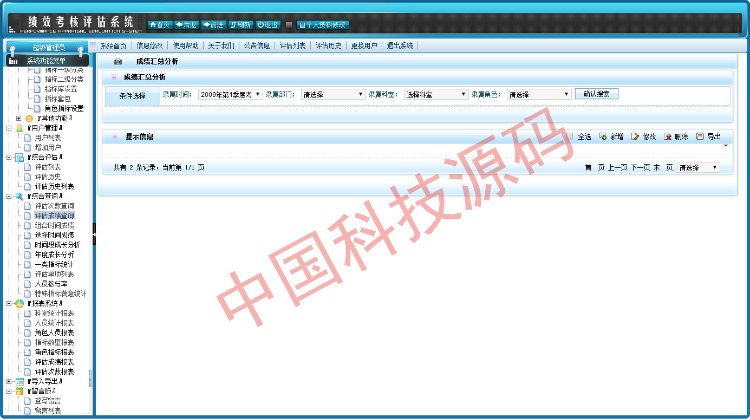750x420 pixels.
Task: Open the page jump dropdown in pagination bar
Action: point(698,168)
